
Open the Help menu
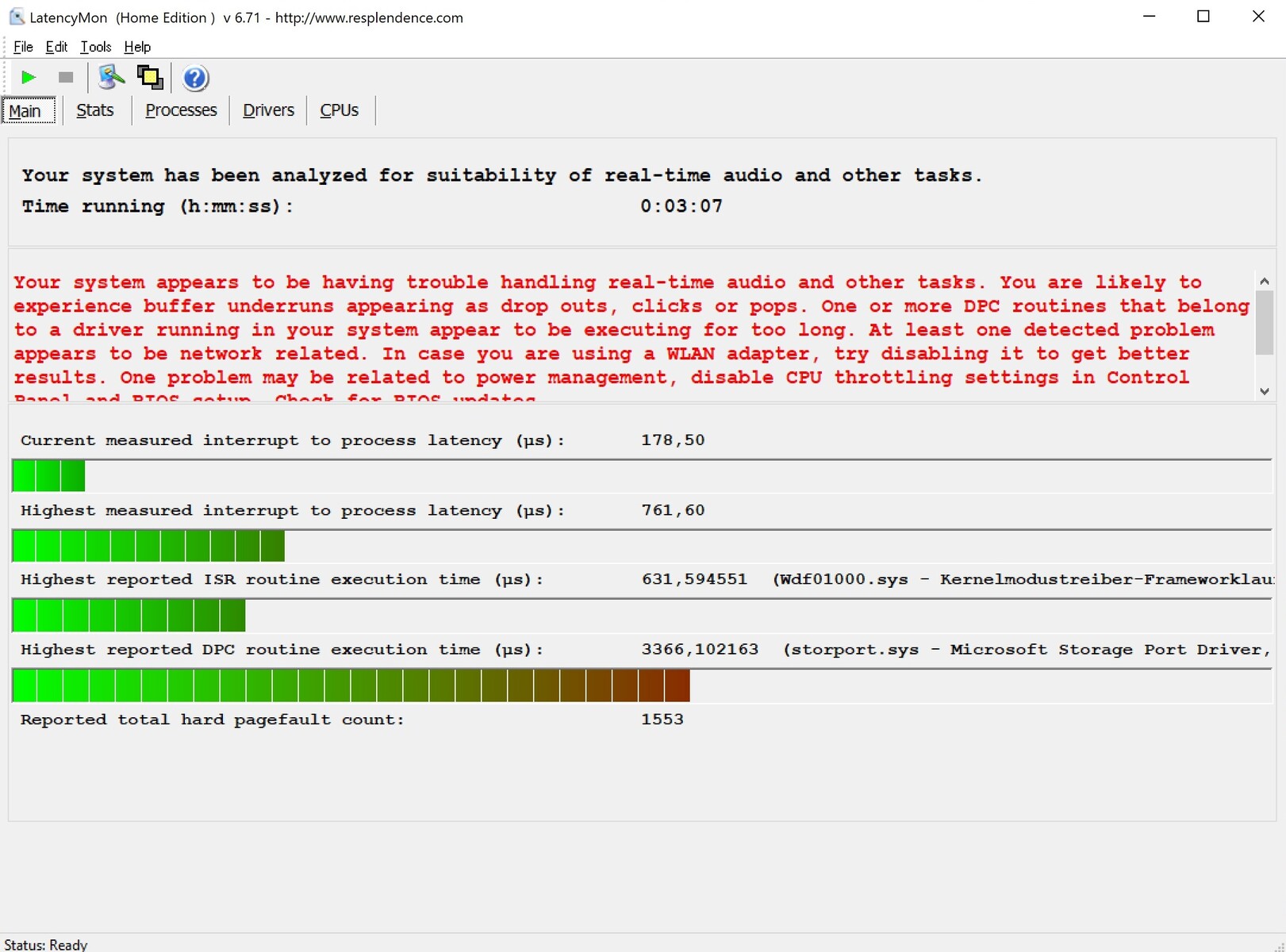coord(137,47)
